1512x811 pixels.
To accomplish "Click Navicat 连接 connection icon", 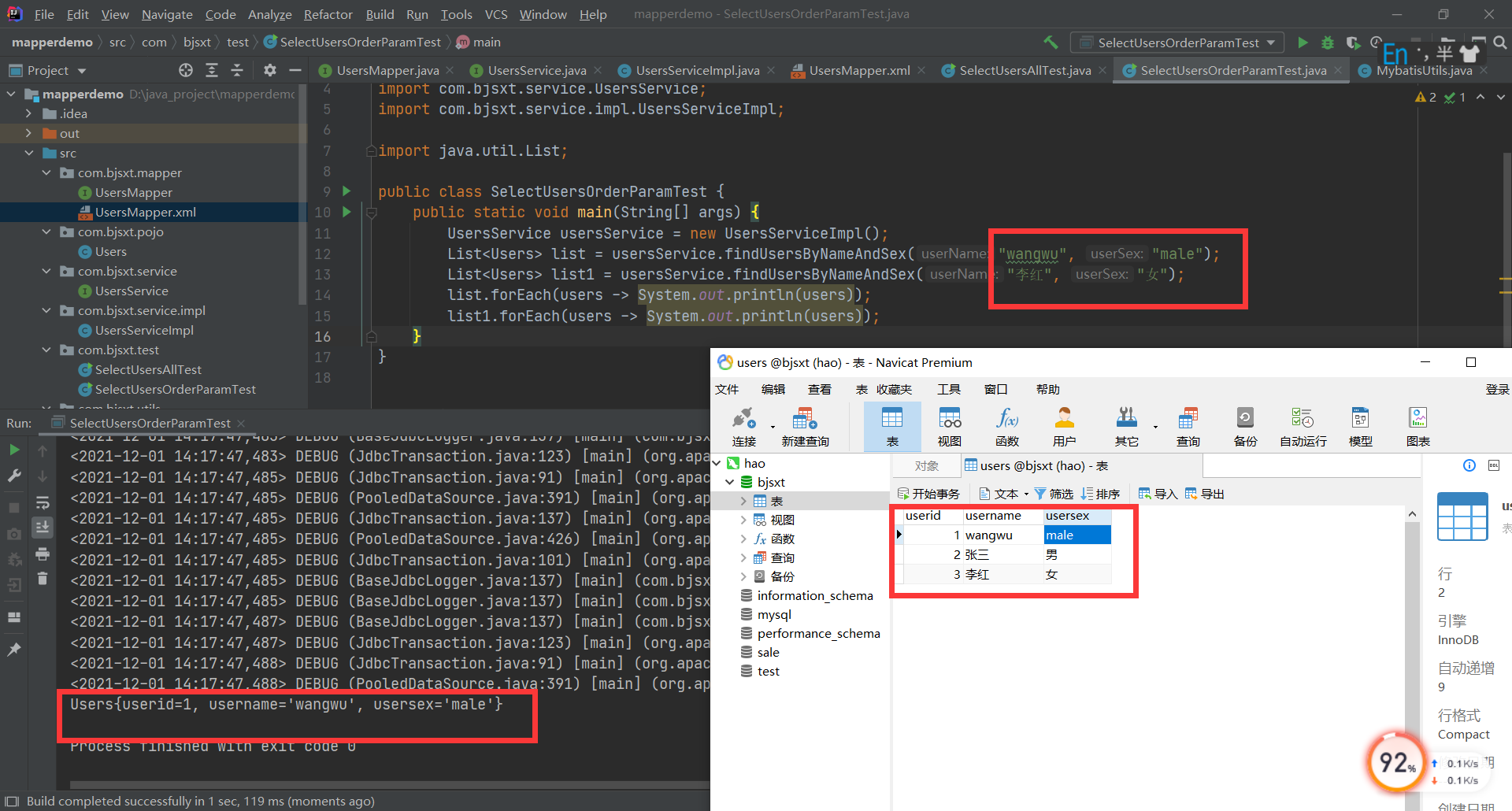I will tap(744, 427).
